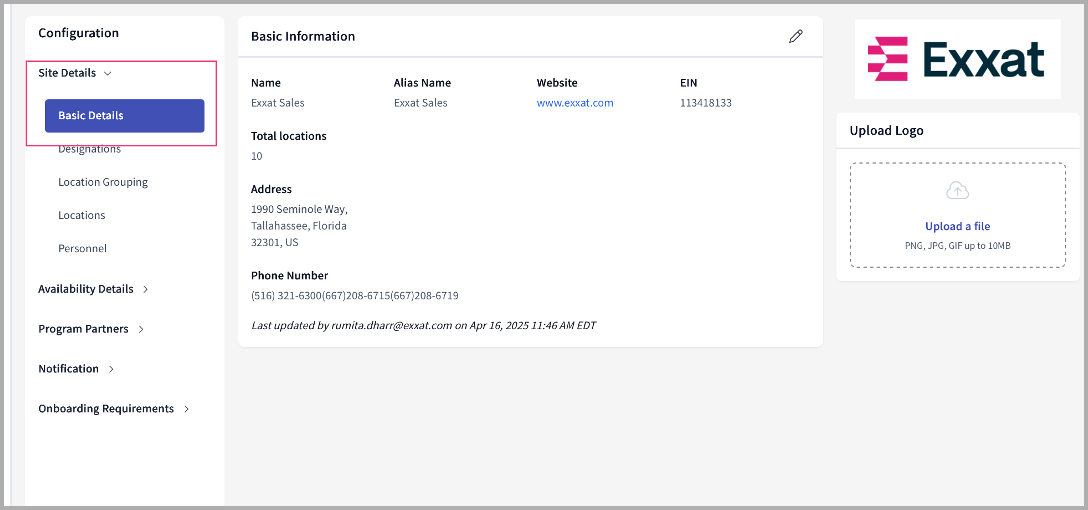The height and width of the screenshot is (510, 1088).
Task: Click the EIN number 113418133
Action: point(705,103)
